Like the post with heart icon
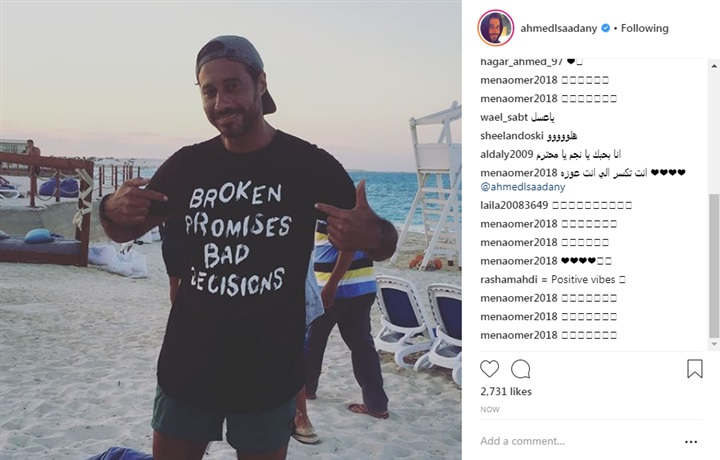 tap(489, 369)
